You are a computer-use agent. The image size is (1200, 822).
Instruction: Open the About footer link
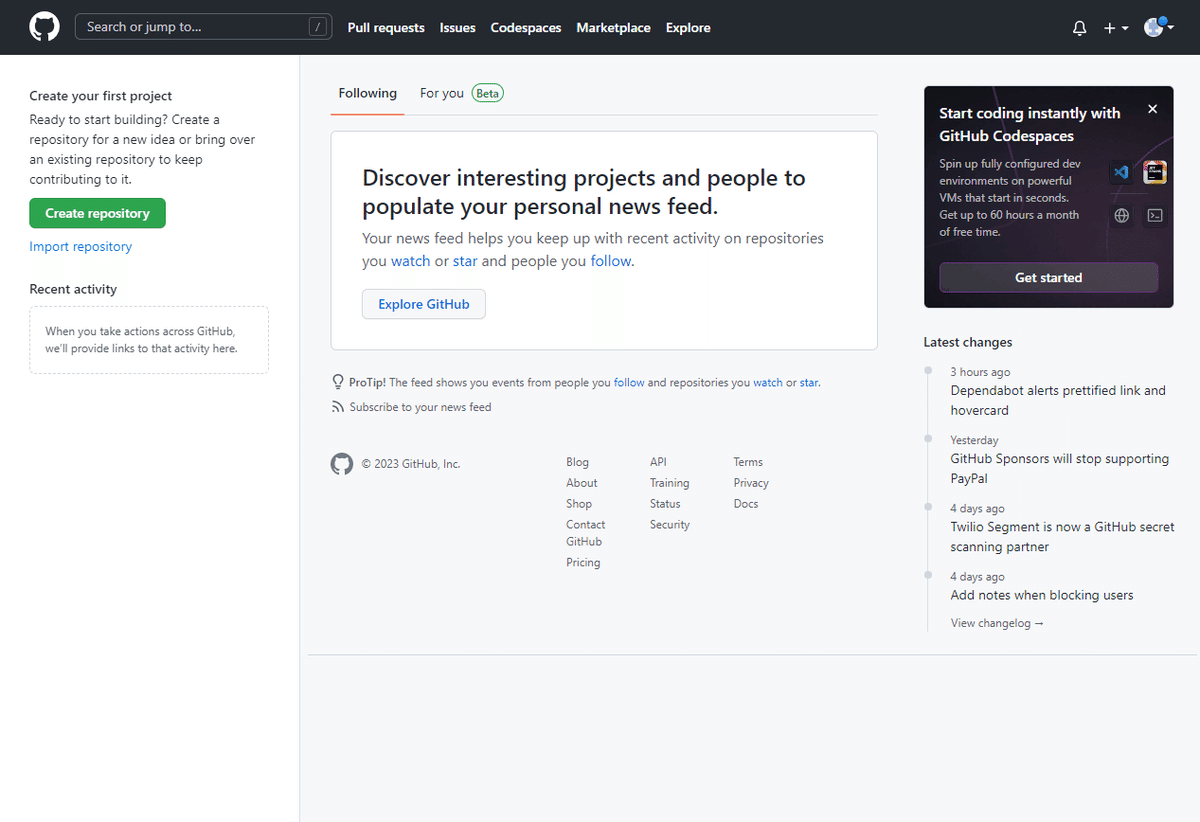[581, 483]
